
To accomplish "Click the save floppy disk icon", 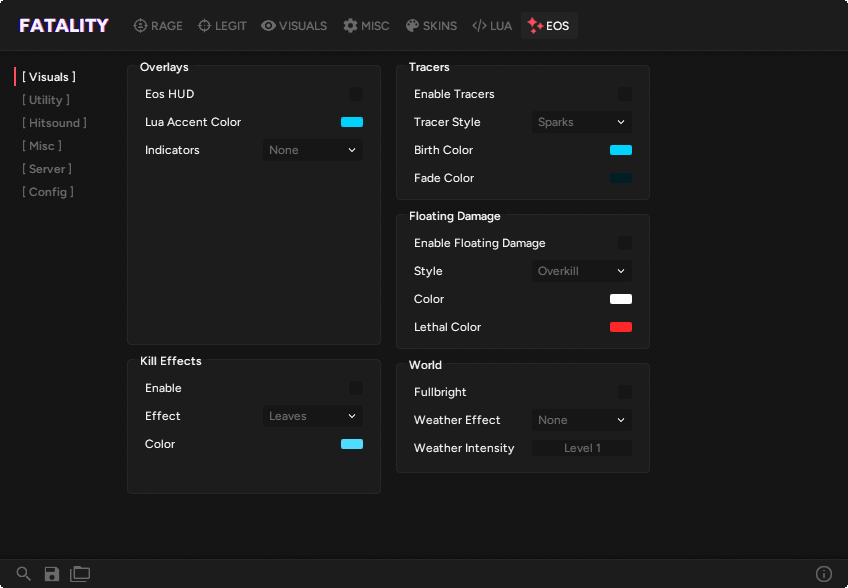I will pos(51,573).
